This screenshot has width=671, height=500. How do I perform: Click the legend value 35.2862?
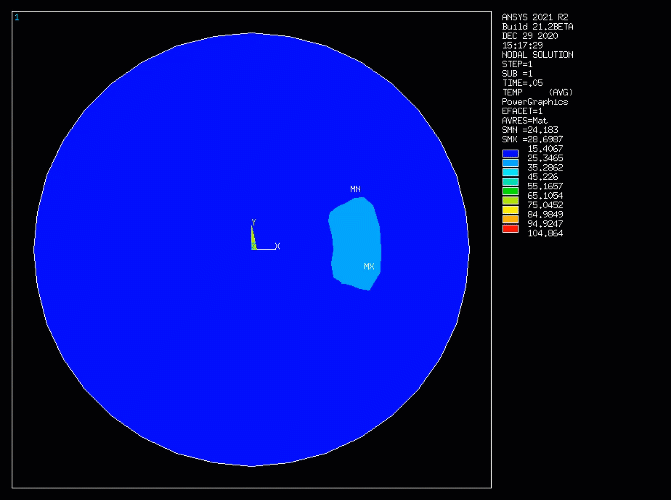pos(545,168)
